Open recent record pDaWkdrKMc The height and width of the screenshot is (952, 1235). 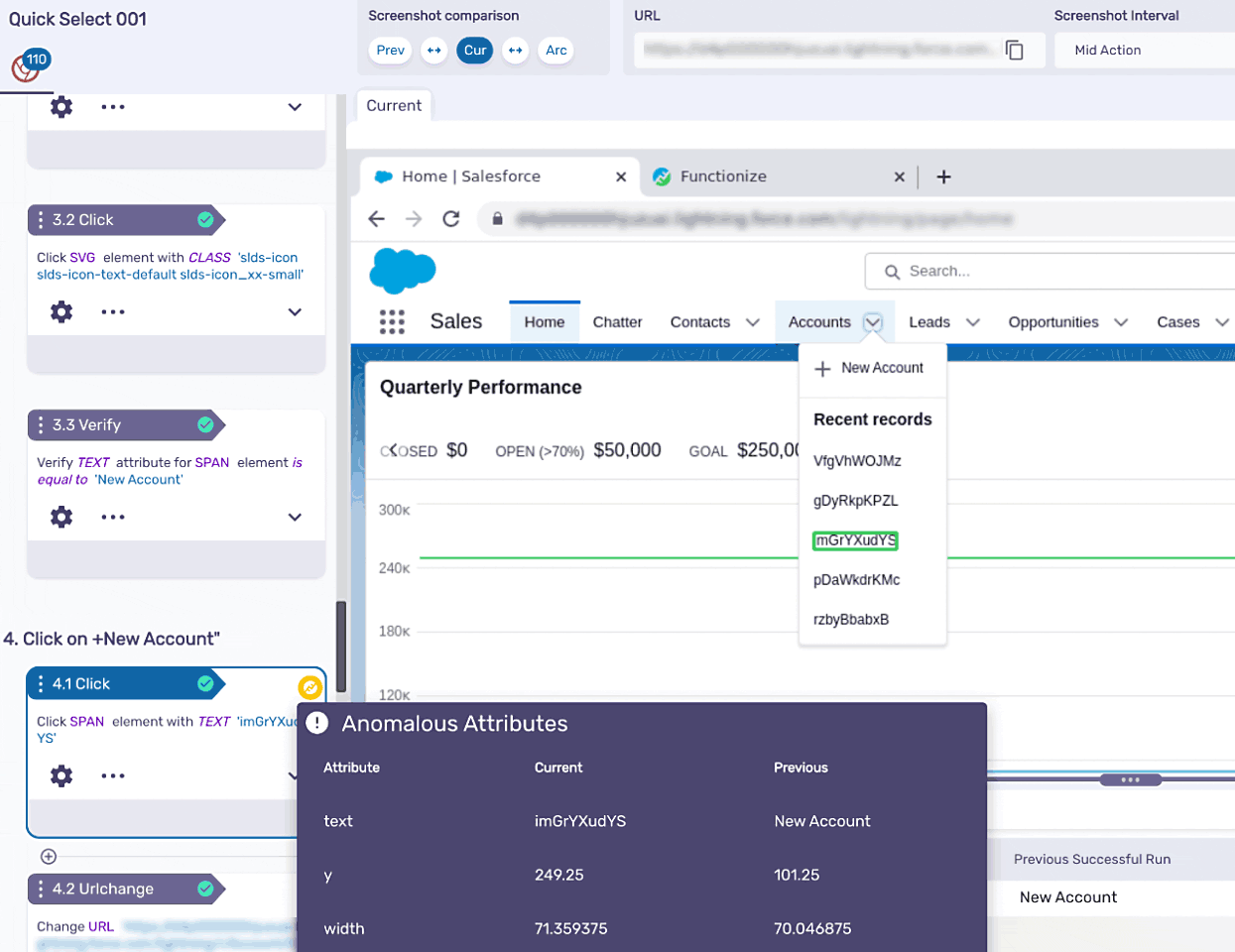(856, 580)
